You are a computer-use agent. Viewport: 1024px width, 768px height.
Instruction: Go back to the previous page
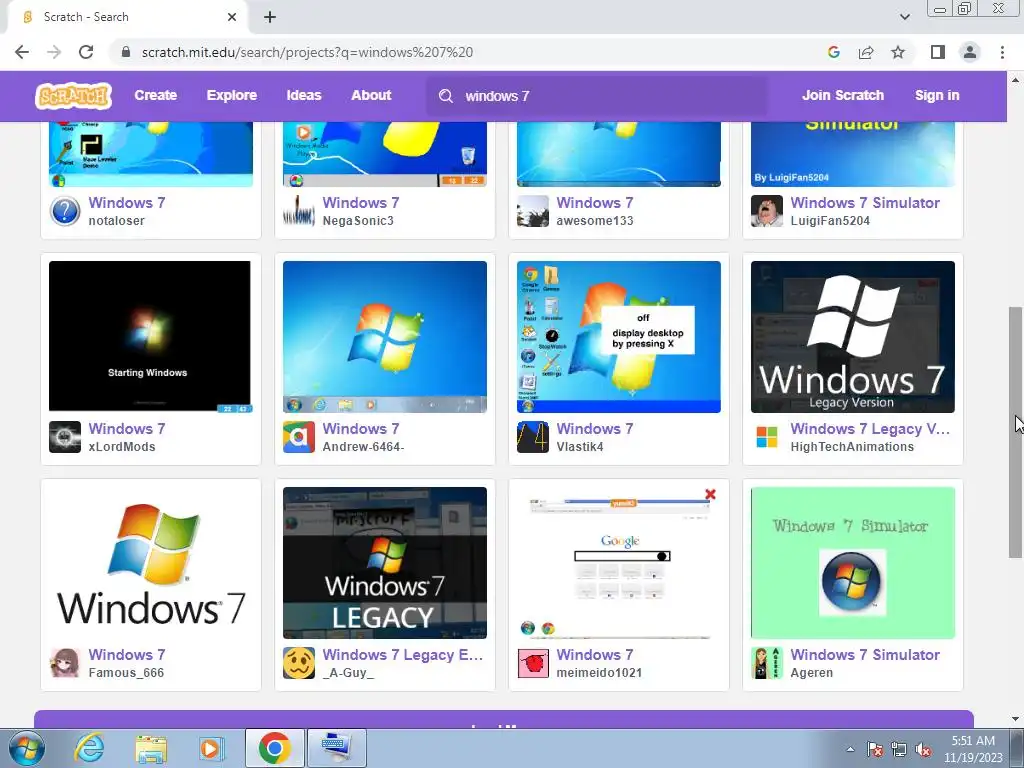pyautogui.click(x=22, y=52)
